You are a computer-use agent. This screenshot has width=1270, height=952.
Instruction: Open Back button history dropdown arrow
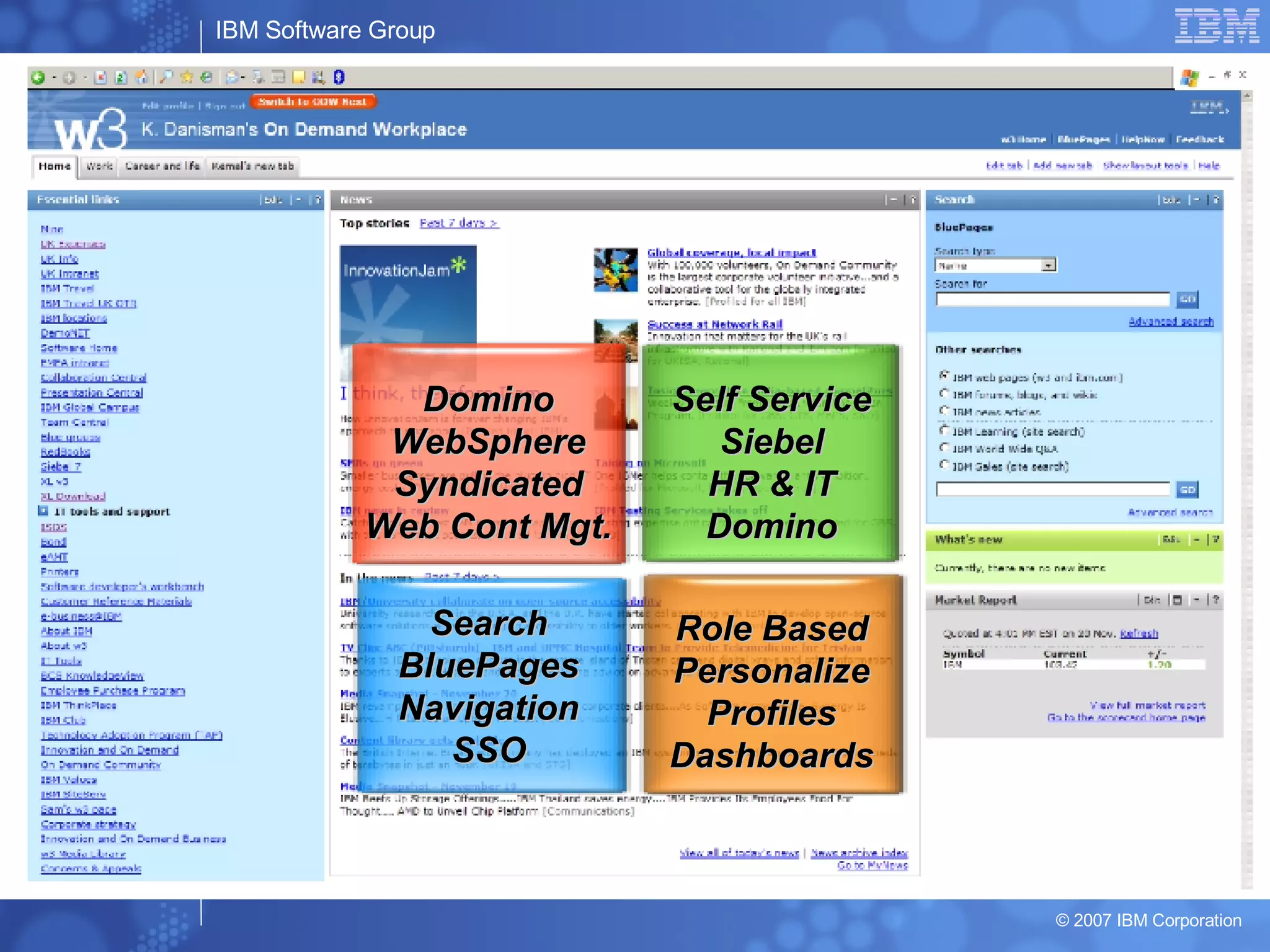coord(54,78)
